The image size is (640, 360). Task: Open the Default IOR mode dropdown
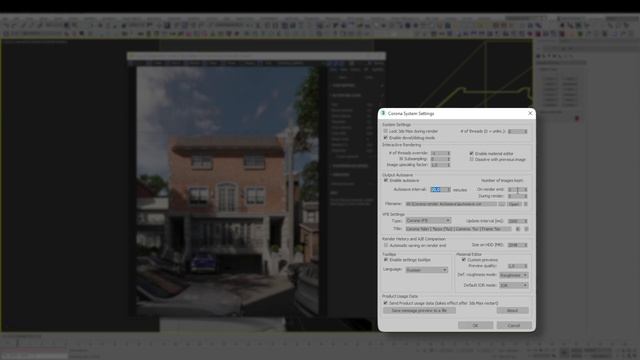tap(513, 285)
